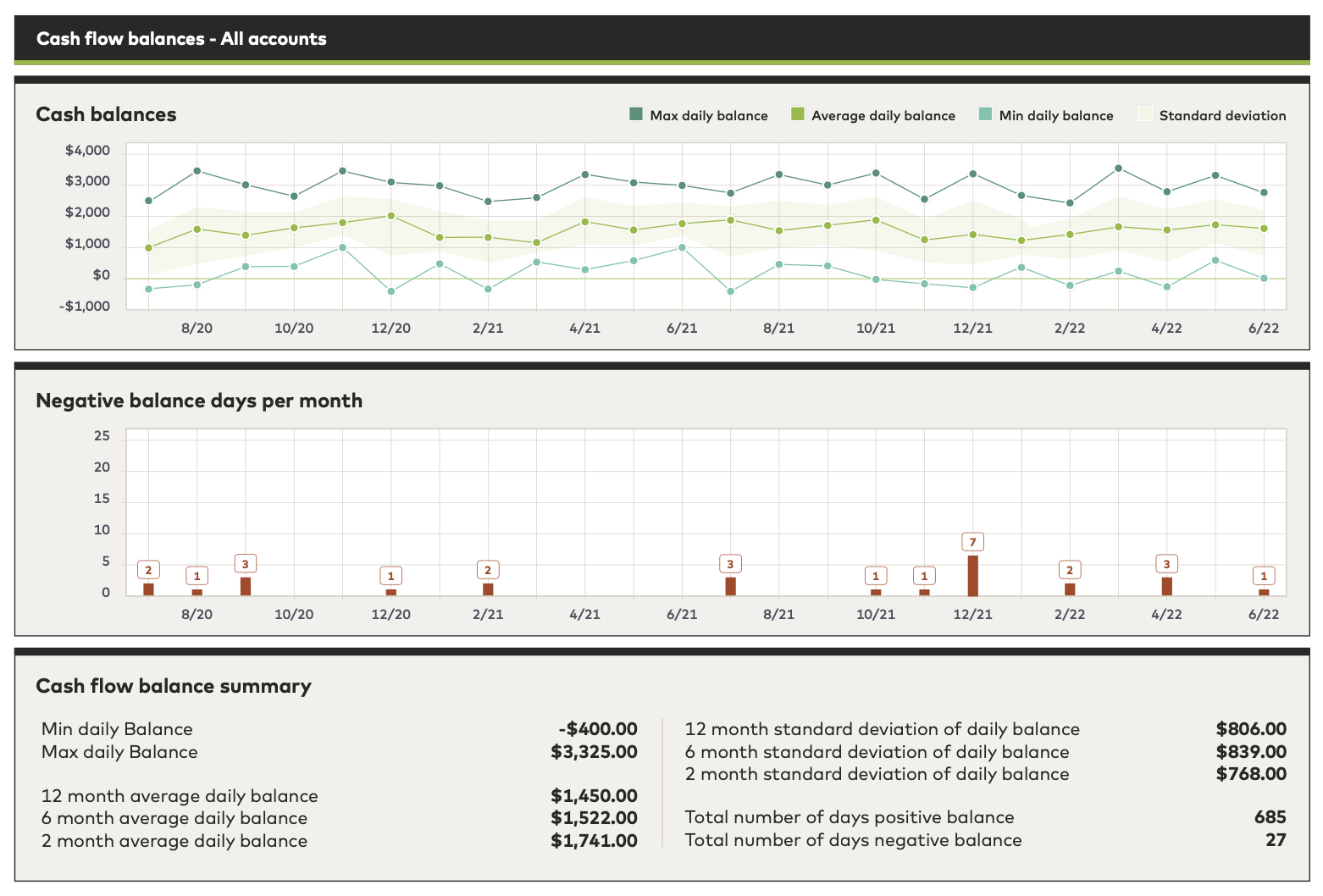
Task: Select the 12/21 negative days bar labeled 7
Action: (972, 576)
